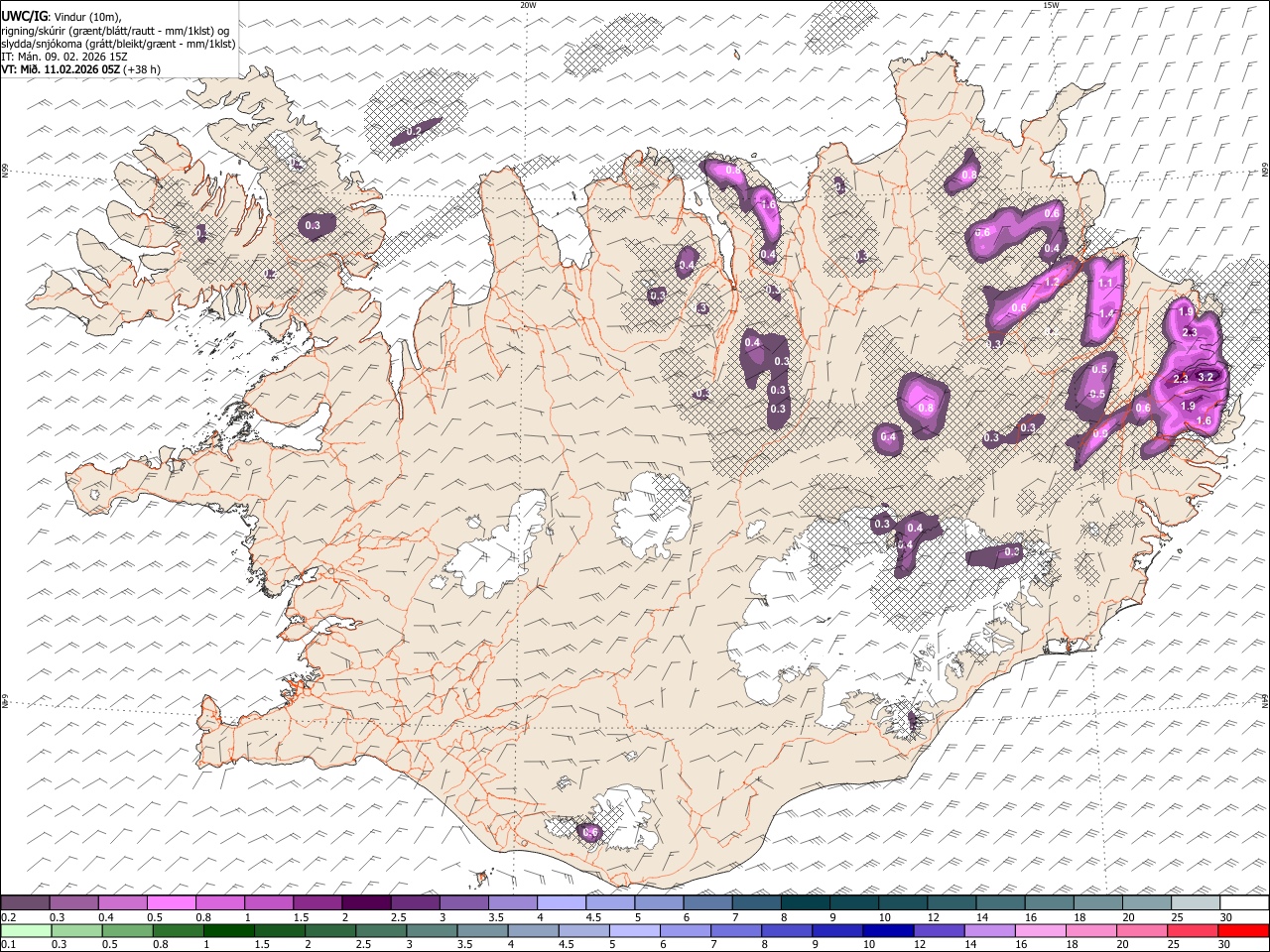Screen dimensions: 1270x952
Task: Click the 4 grey-blue swatch in lower legend row
Action: (x=533, y=930)
